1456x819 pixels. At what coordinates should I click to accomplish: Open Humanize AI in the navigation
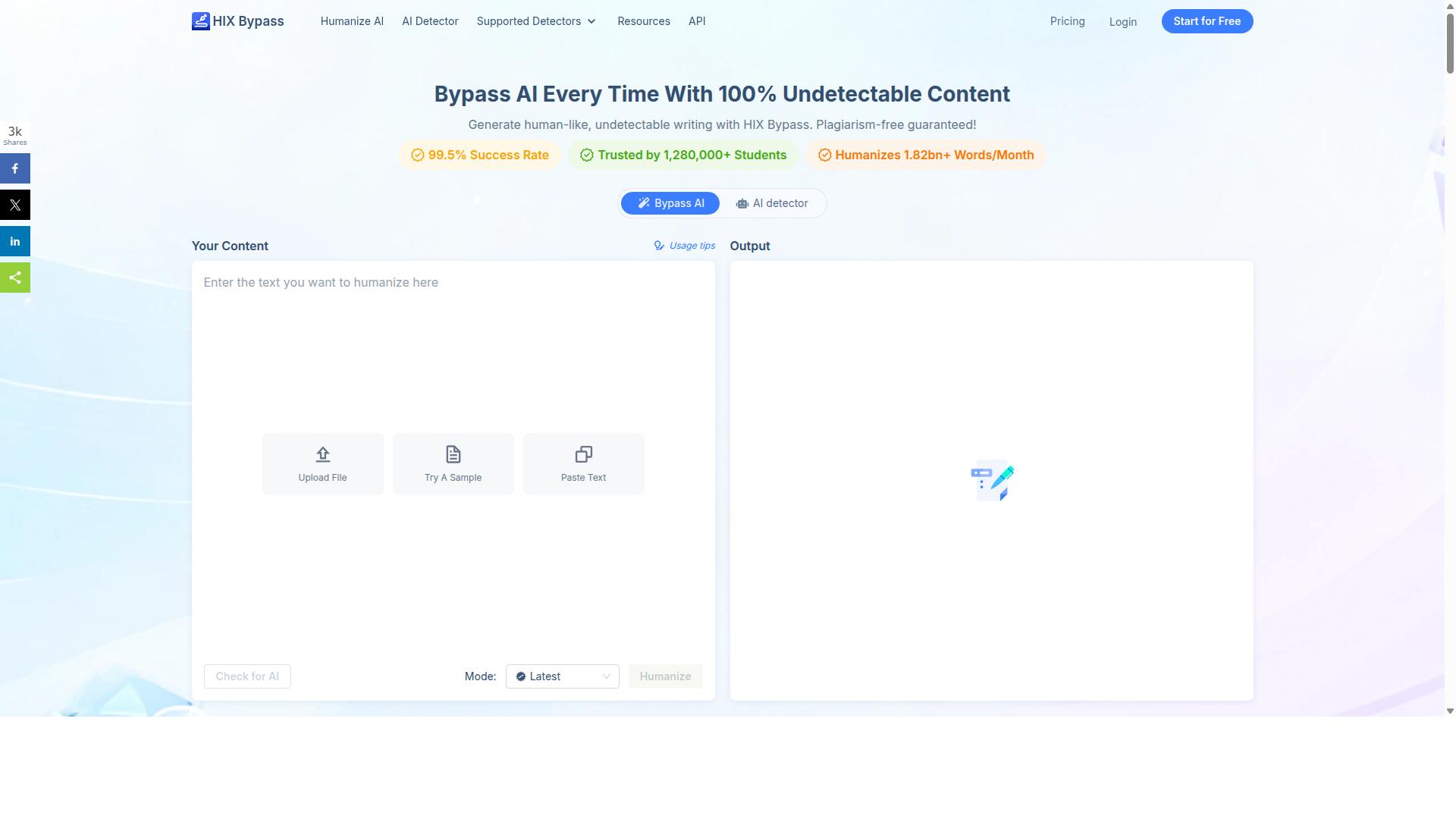(352, 21)
